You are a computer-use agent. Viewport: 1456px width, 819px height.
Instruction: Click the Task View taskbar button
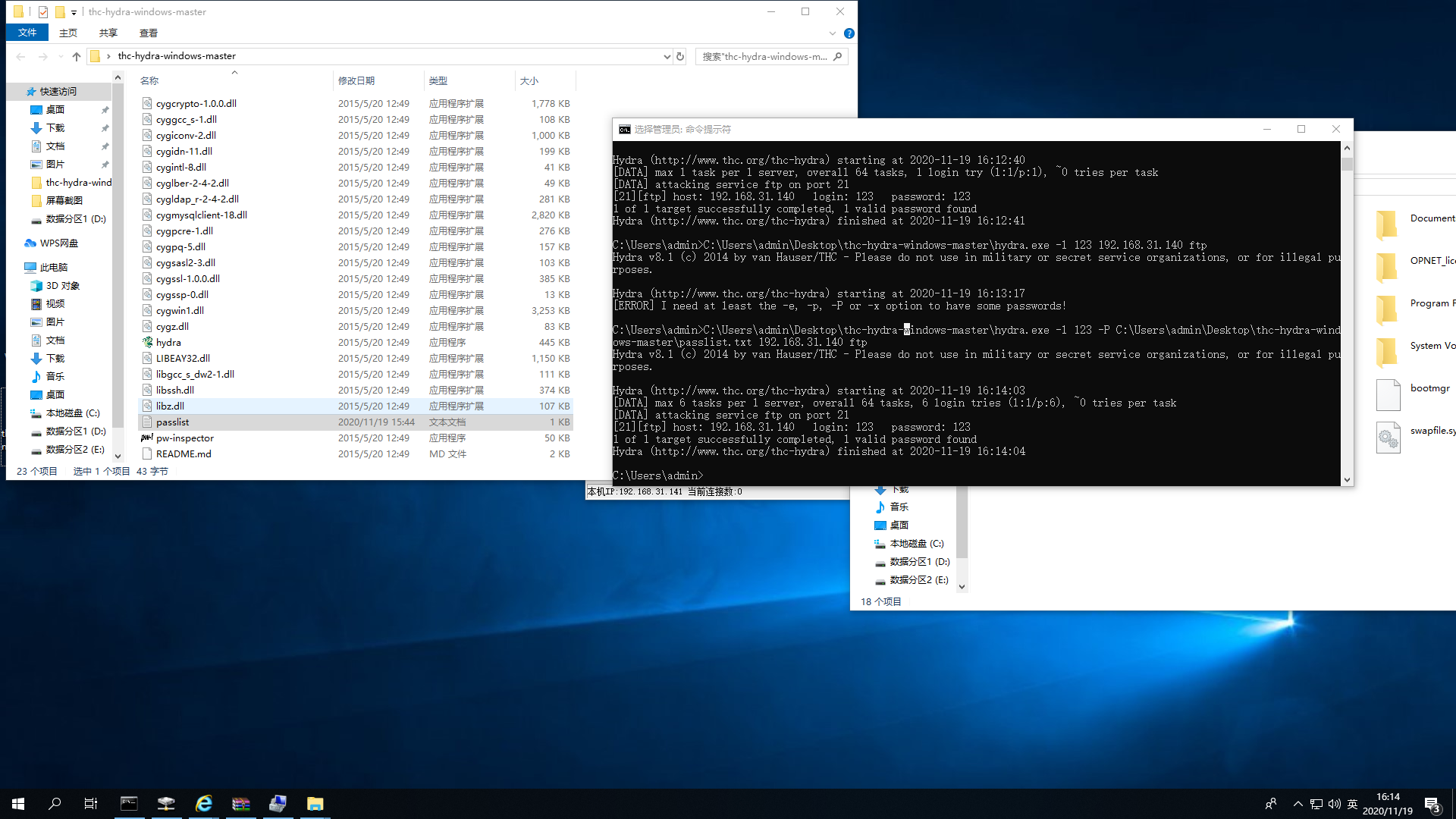pyautogui.click(x=91, y=804)
